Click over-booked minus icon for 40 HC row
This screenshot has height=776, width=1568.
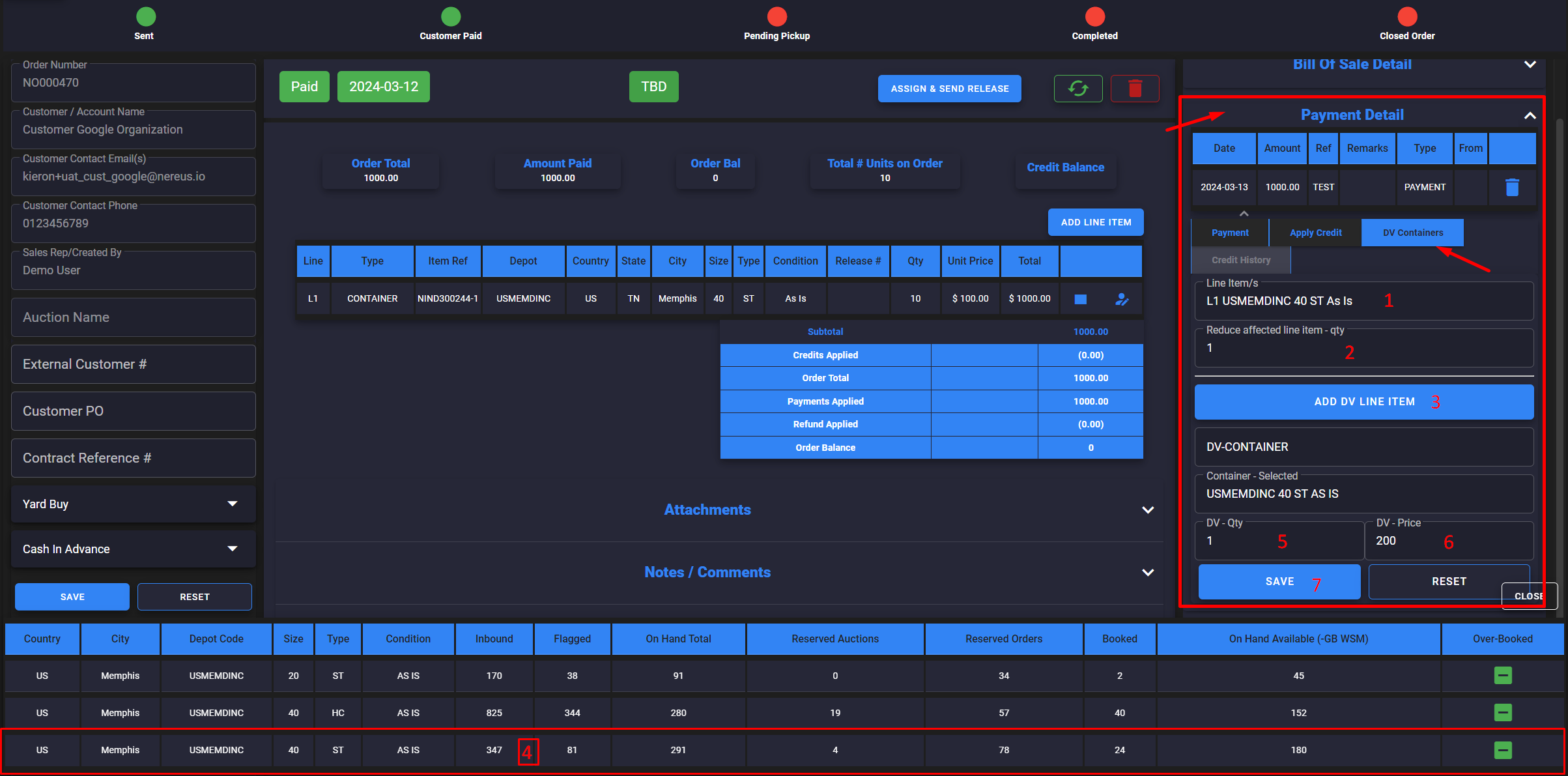coord(1502,713)
